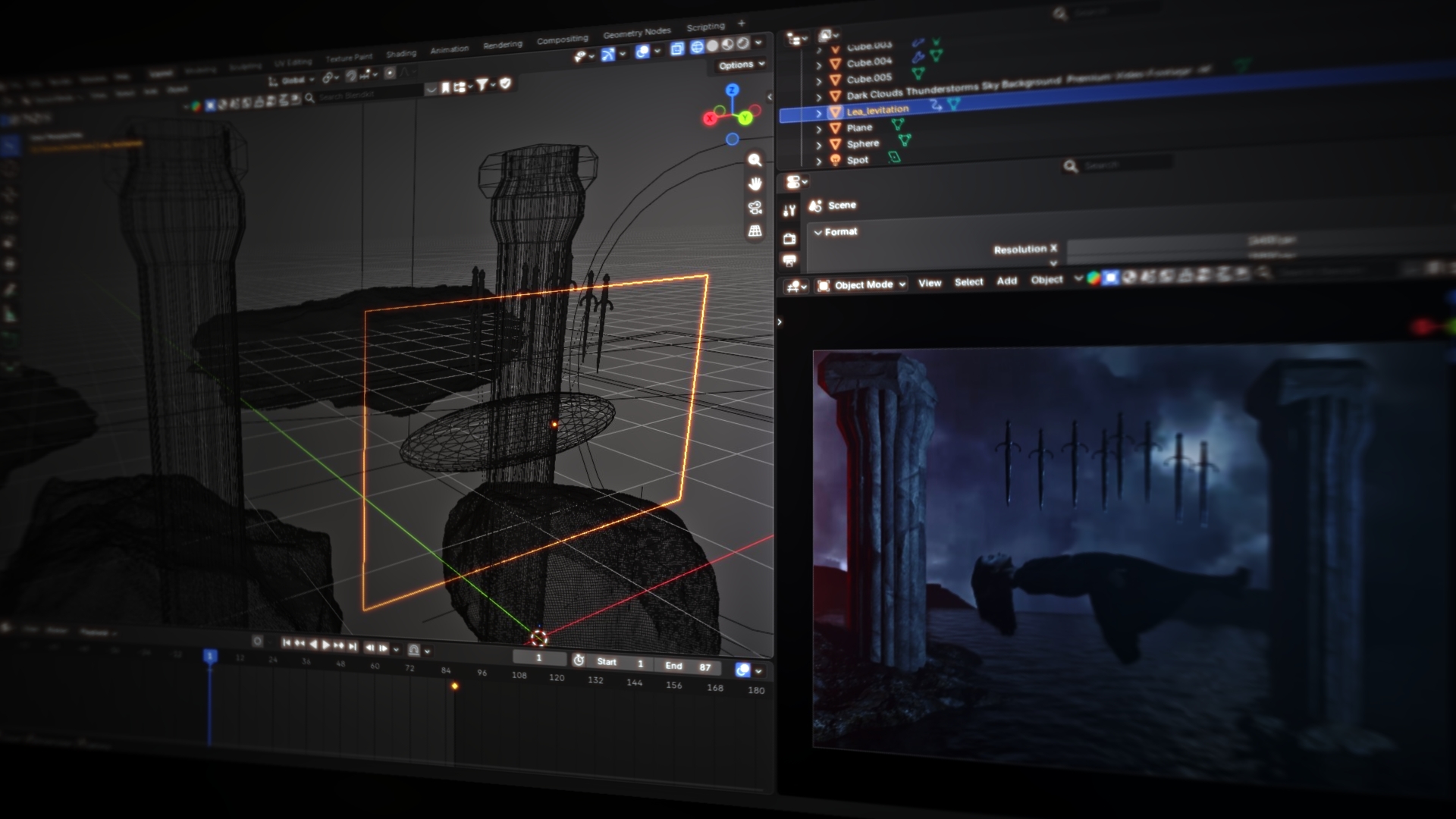Image resolution: width=1456 pixels, height=819 pixels.
Task: Open the Output properties printer icon
Action: pyautogui.click(x=789, y=261)
